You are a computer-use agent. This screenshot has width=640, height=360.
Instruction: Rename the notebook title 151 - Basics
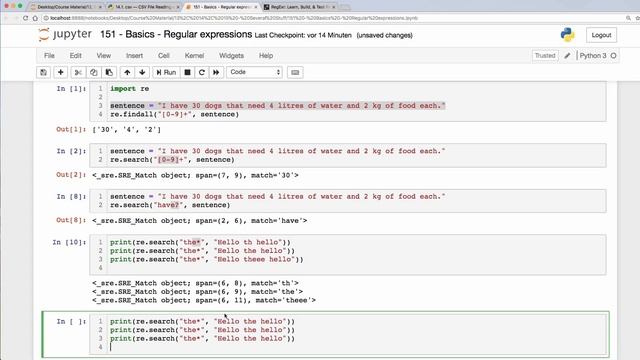176,34
